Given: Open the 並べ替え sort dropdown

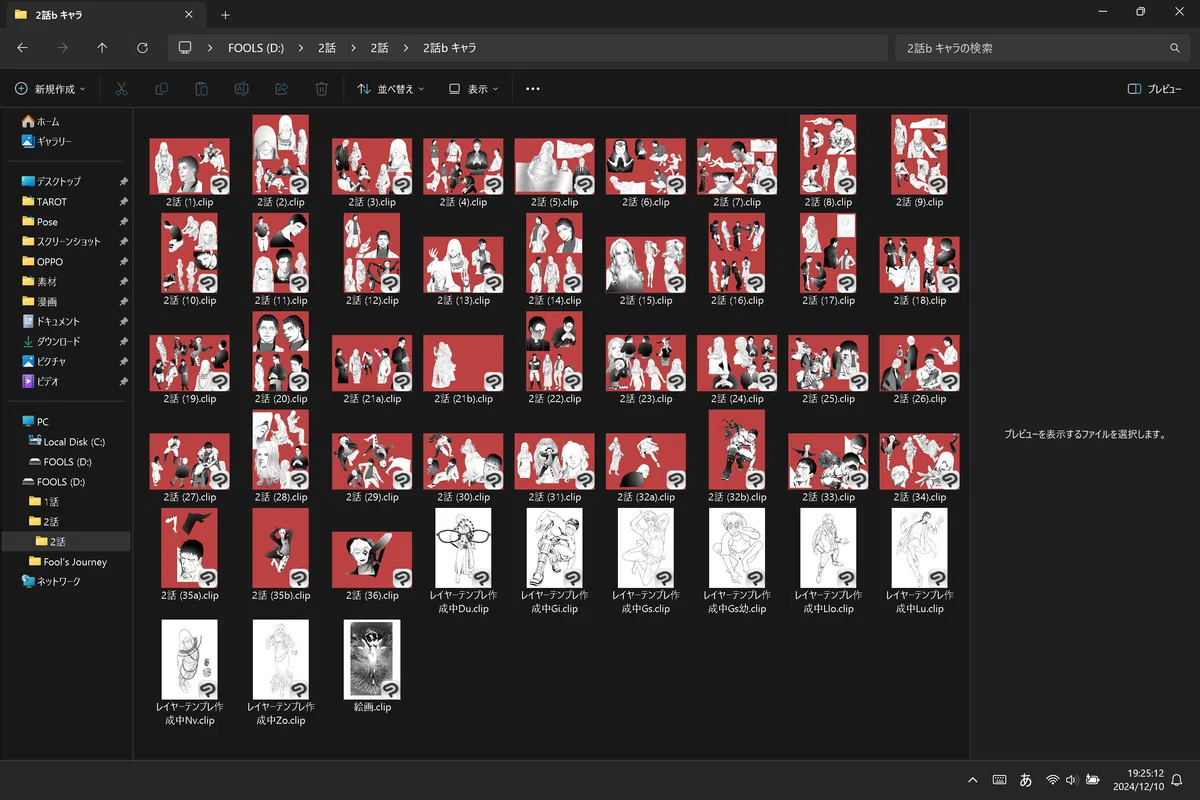Looking at the screenshot, I should point(391,89).
